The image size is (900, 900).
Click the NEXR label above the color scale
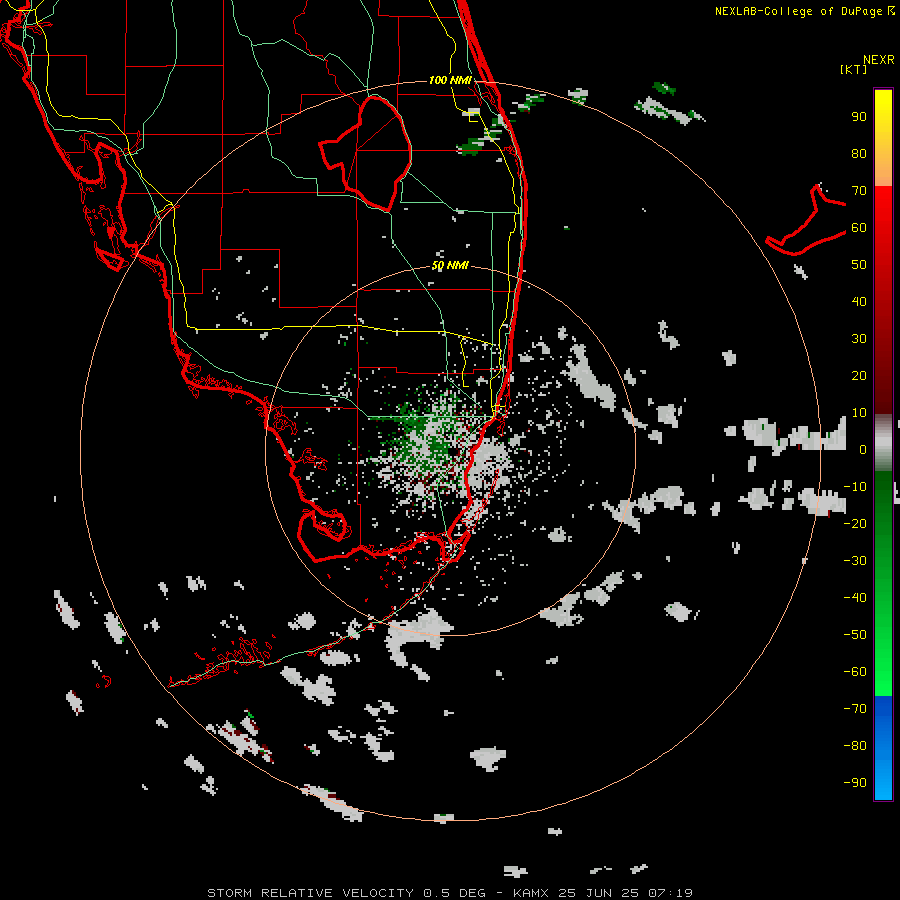(x=879, y=60)
